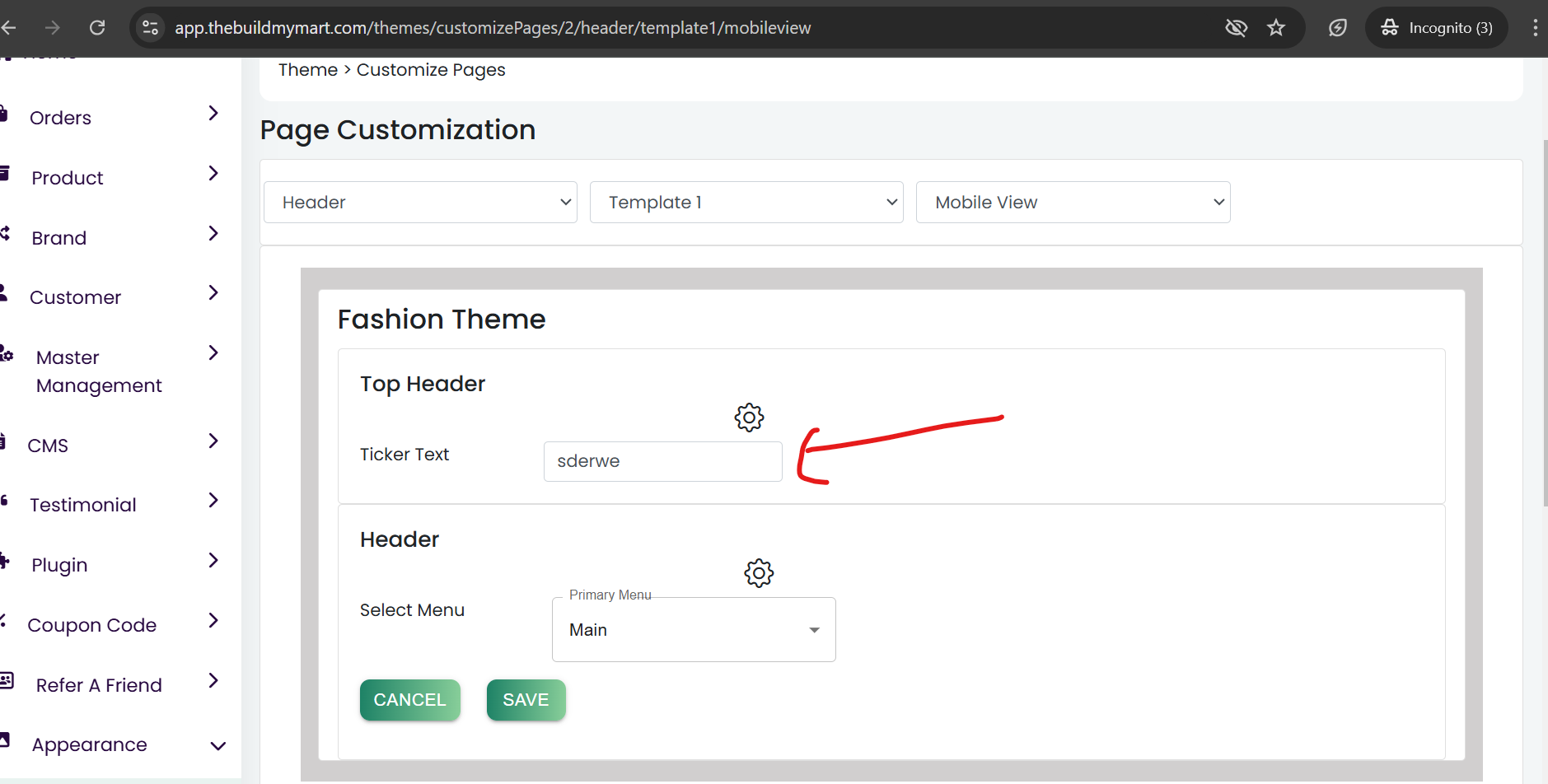Expand the Plugin submenu chevron
1548x784 pixels.
pyautogui.click(x=213, y=560)
